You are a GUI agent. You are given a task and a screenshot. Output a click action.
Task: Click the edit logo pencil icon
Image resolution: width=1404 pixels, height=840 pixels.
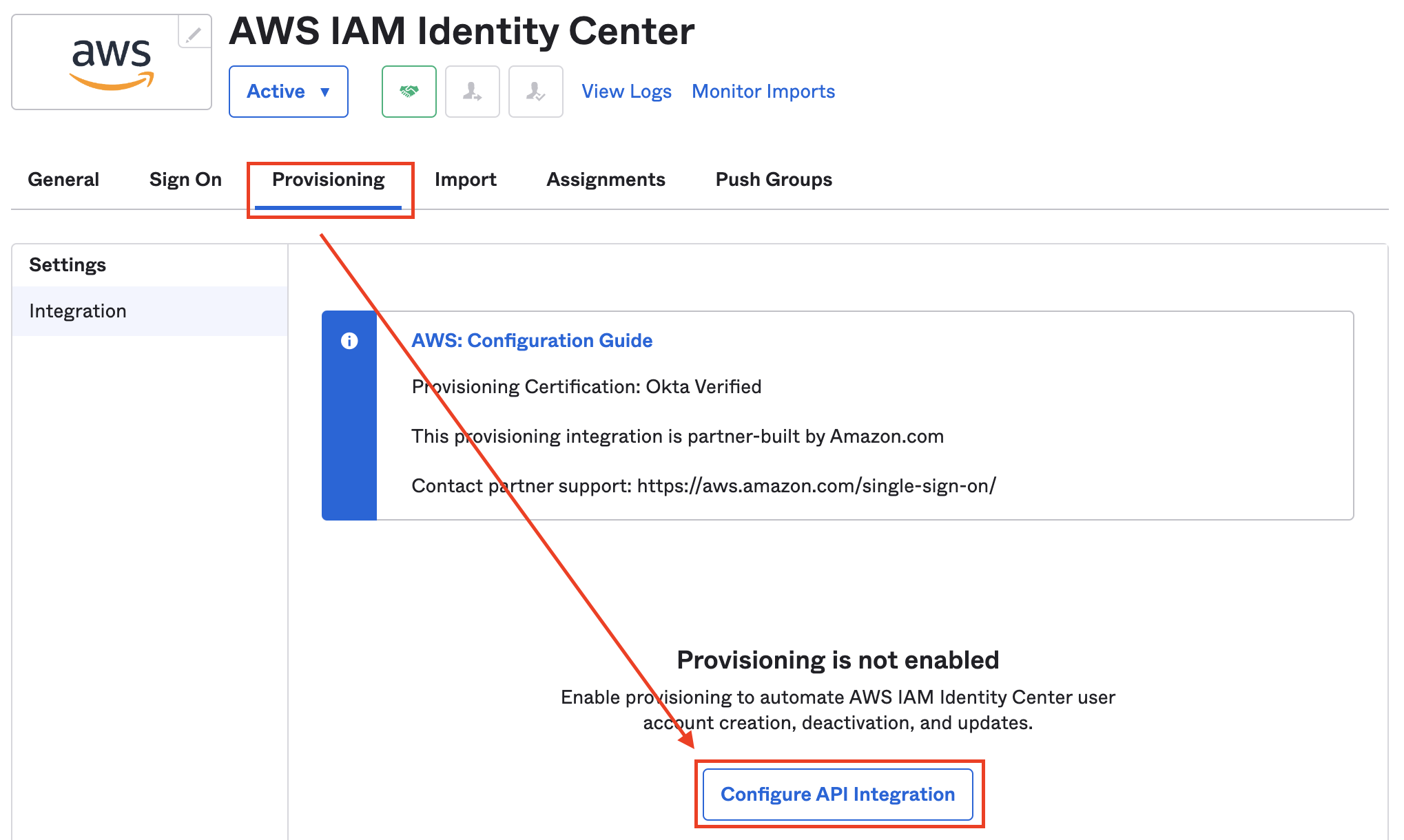pyautogui.click(x=194, y=33)
